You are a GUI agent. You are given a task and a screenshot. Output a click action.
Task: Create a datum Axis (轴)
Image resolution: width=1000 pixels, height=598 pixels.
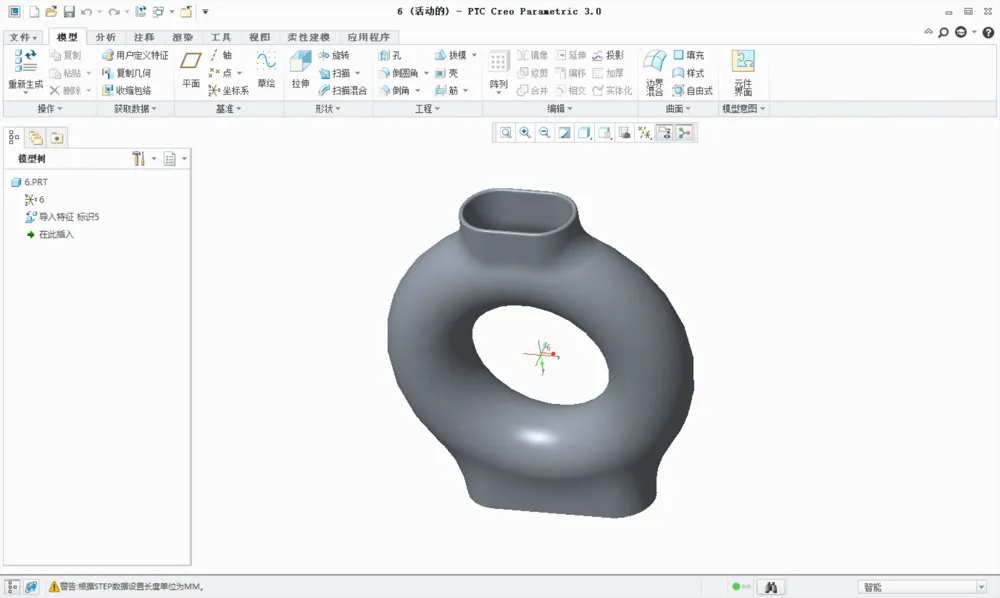click(x=221, y=55)
